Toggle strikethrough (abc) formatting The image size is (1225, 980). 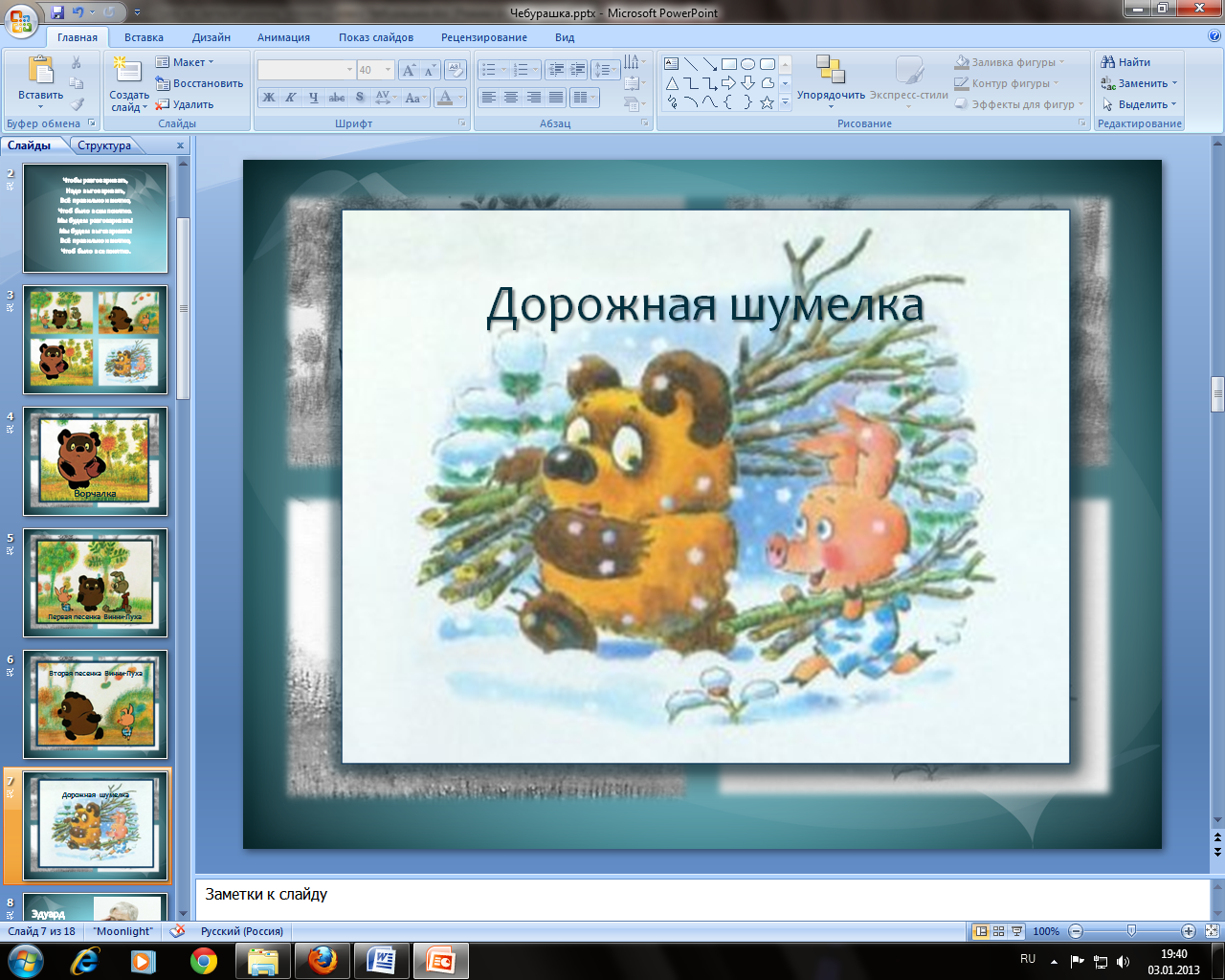coord(337,98)
